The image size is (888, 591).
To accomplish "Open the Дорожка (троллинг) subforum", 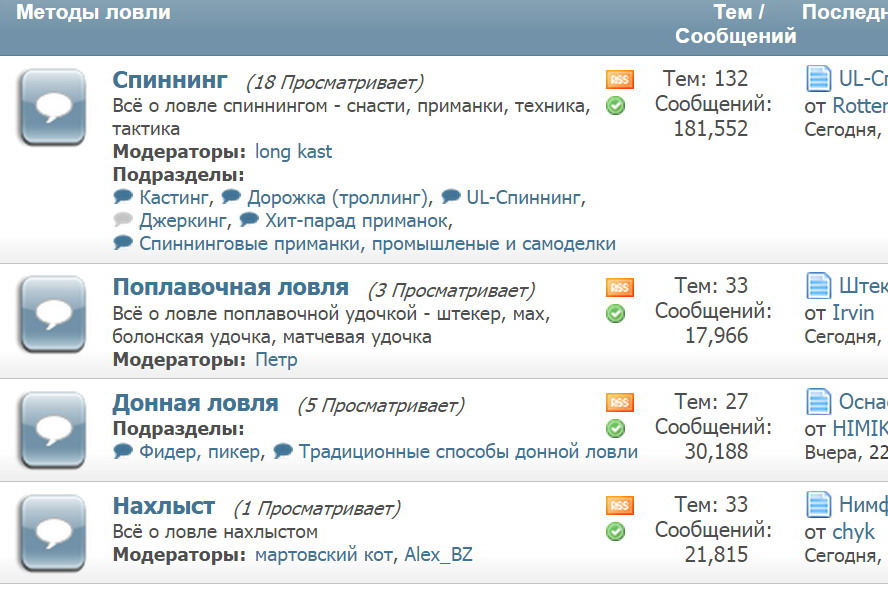I will click(338, 197).
